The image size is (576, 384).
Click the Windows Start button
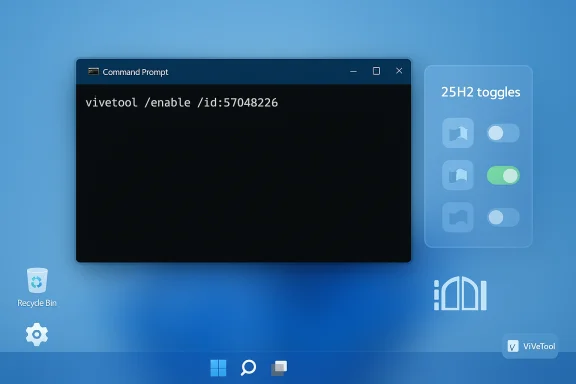218,367
